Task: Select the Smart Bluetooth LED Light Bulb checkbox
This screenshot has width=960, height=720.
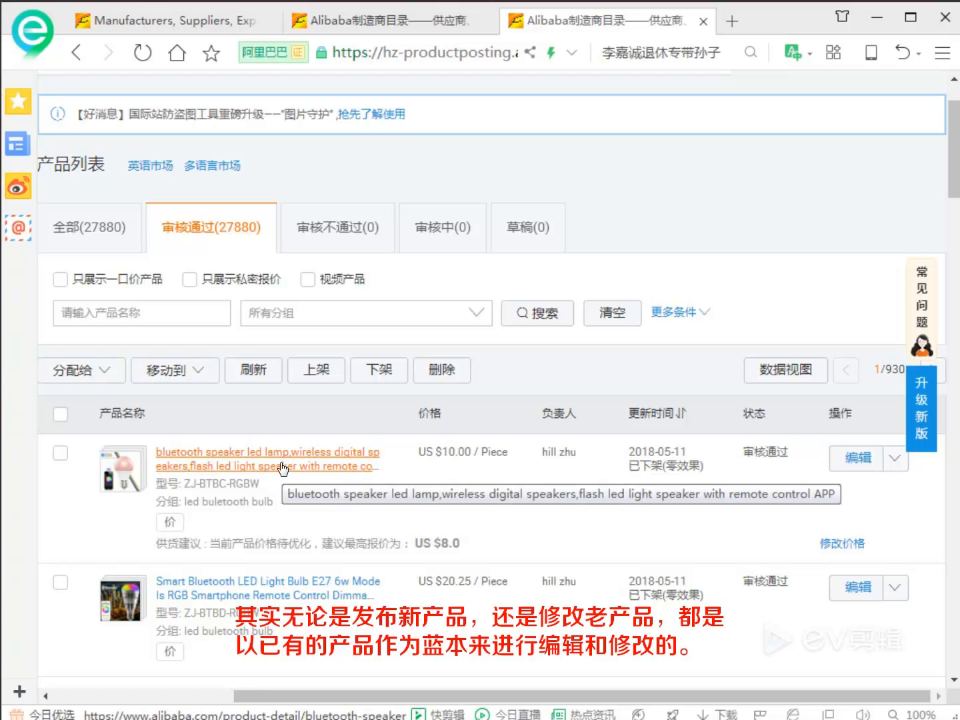Action: (x=60, y=582)
